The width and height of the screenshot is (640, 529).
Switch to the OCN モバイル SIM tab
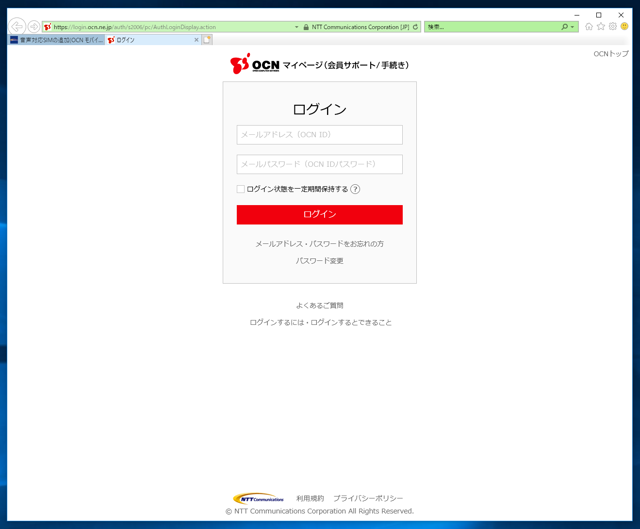click(57, 40)
